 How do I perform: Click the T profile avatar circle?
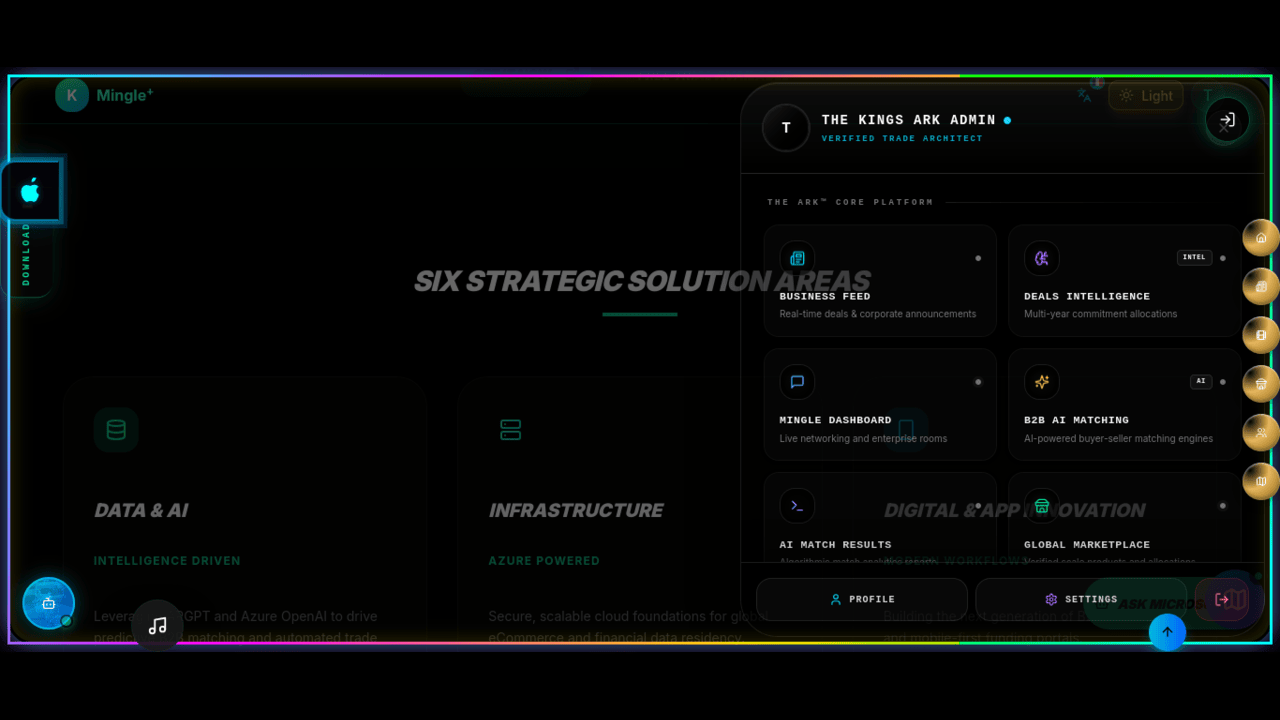click(786, 128)
